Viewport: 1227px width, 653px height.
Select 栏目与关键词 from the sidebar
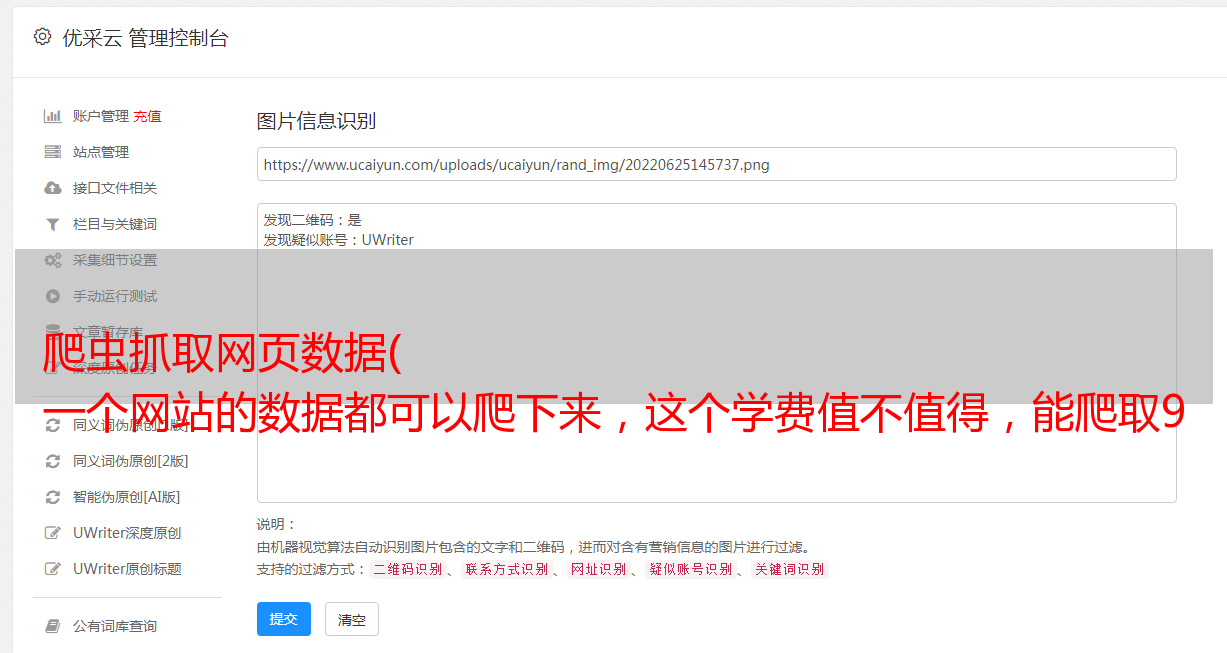click(x=115, y=224)
